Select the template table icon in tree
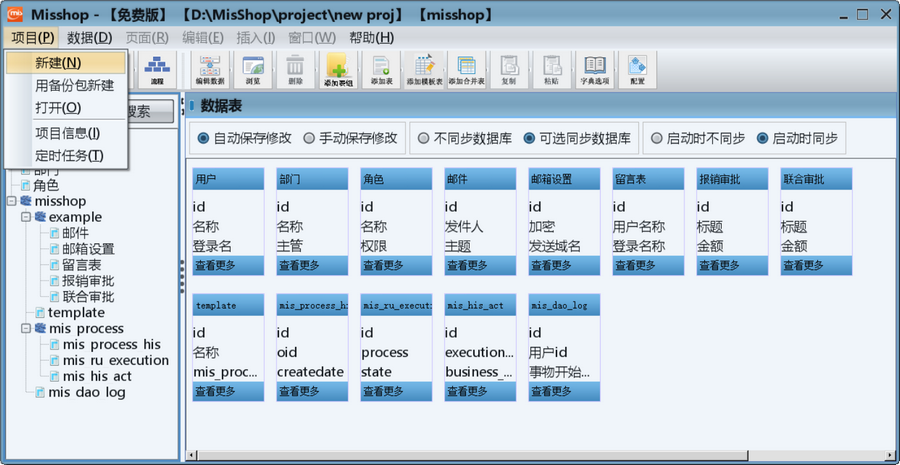 [40, 313]
